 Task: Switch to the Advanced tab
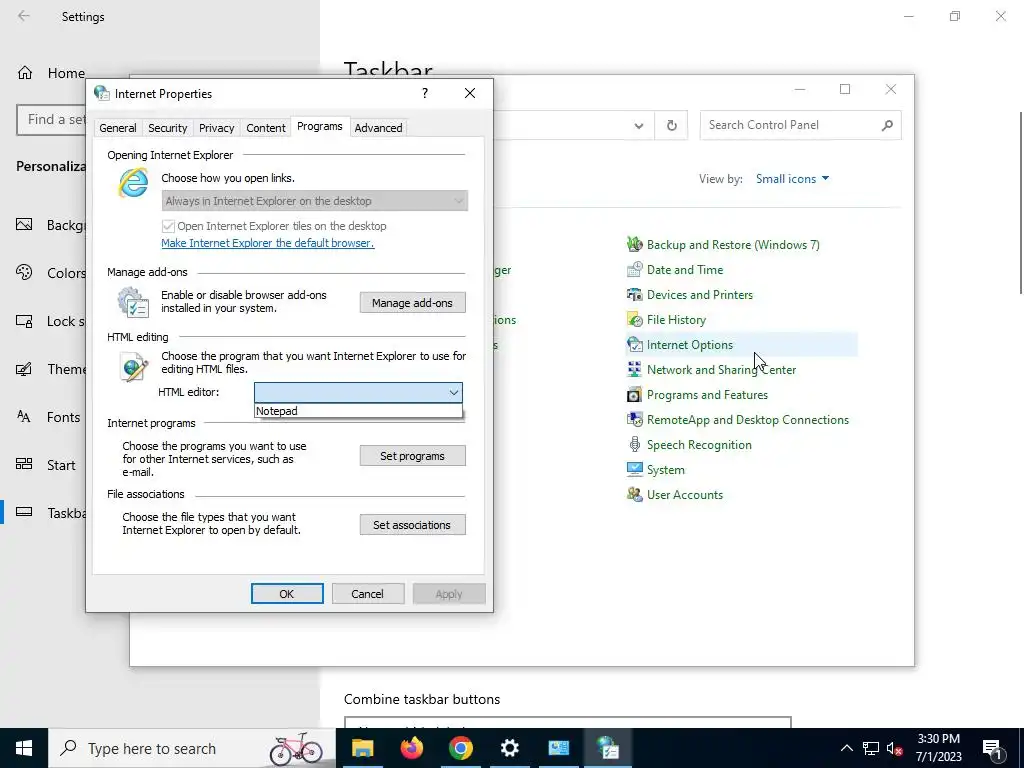click(379, 128)
